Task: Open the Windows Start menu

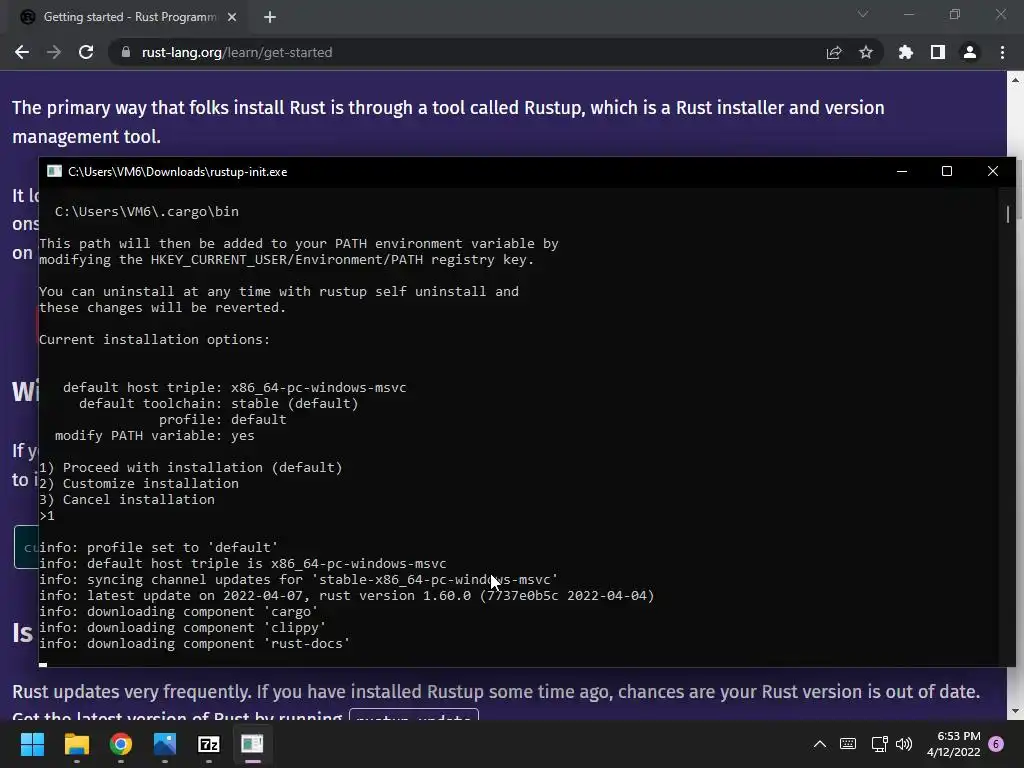Action: [x=32, y=744]
